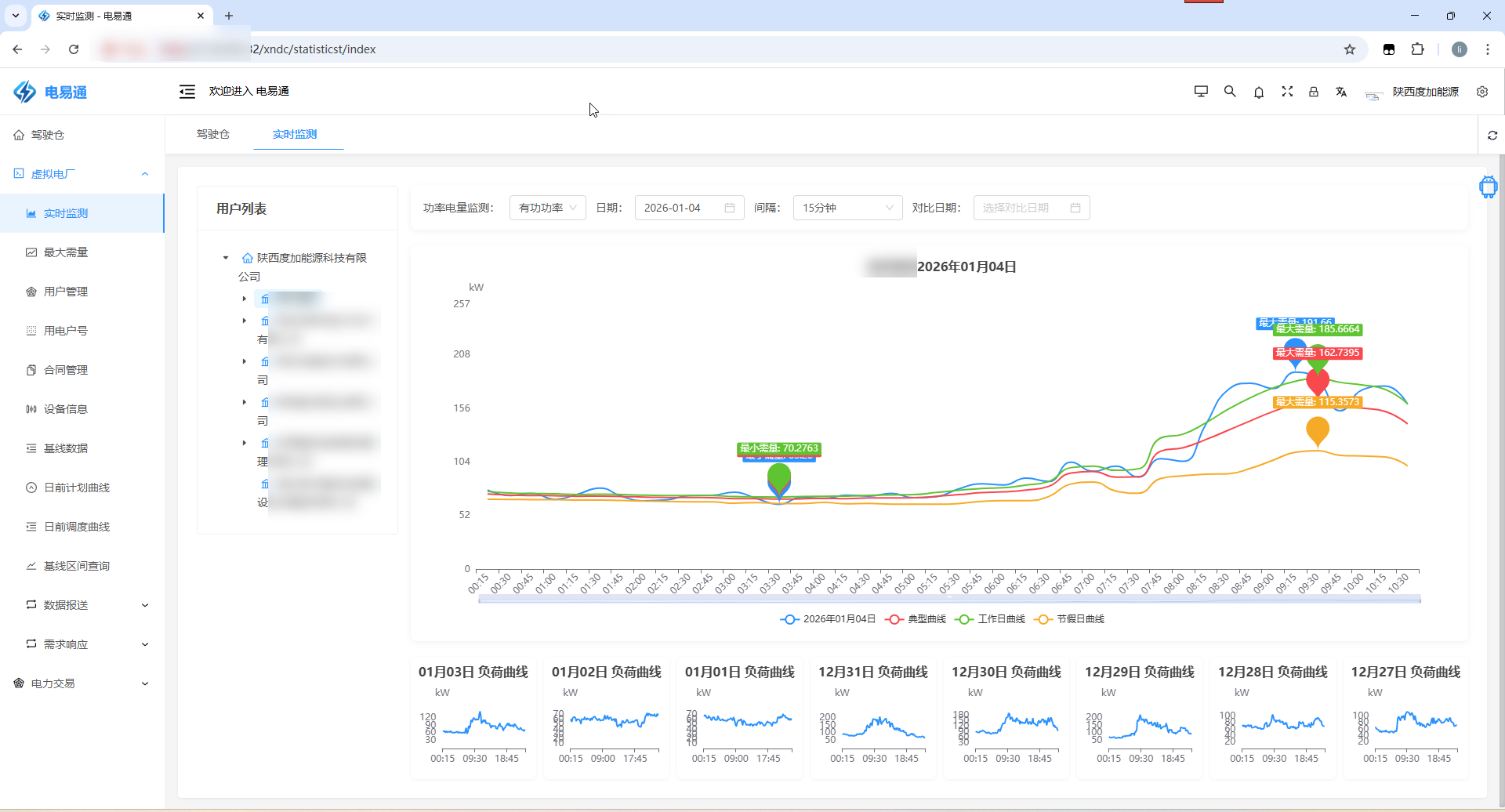Open the settings gear icon
Image resolution: width=1505 pixels, height=812 pixels.
coord(1482,92)
